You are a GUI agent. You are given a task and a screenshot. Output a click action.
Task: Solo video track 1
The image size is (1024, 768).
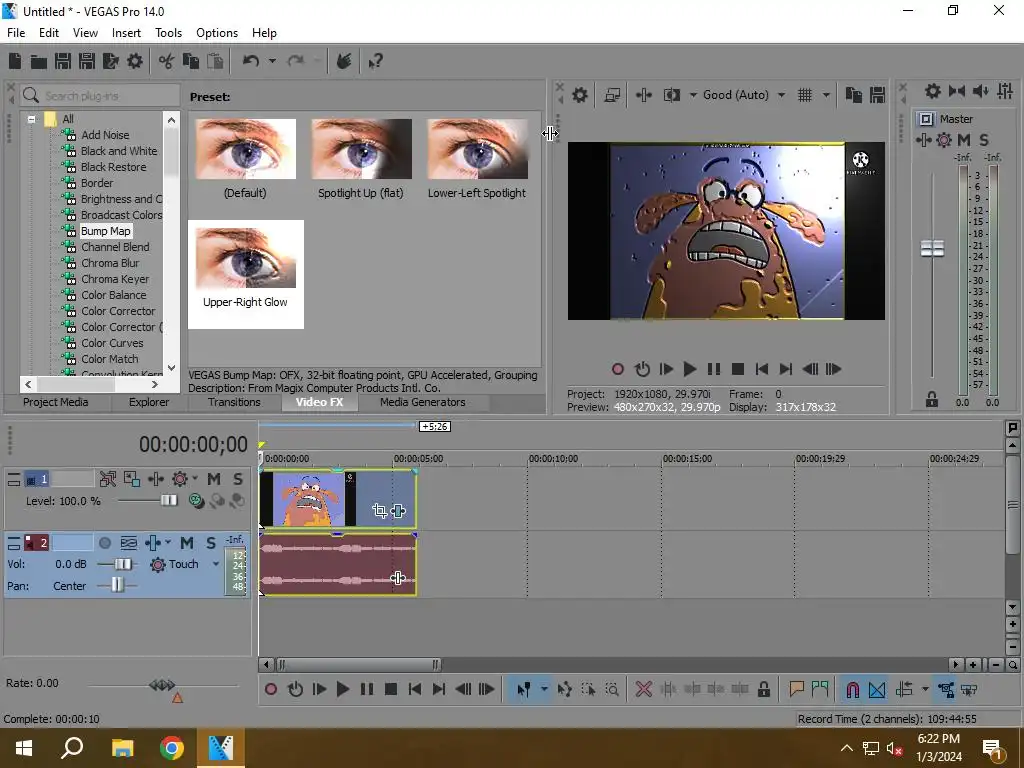238,479
